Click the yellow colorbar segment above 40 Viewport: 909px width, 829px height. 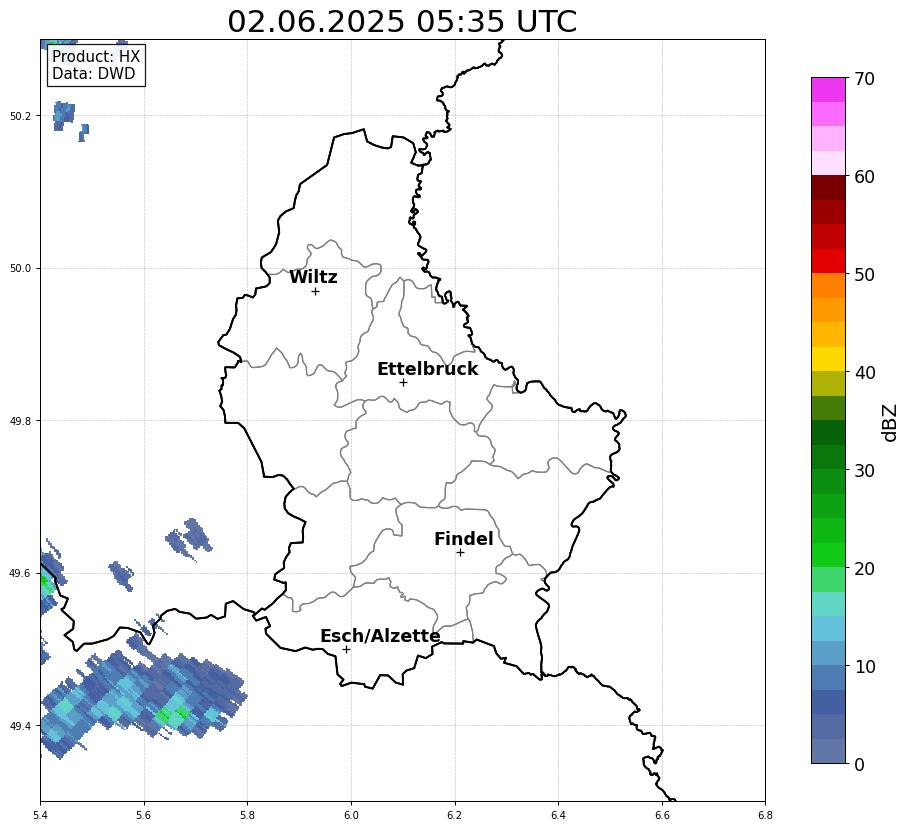coord(828,359)
